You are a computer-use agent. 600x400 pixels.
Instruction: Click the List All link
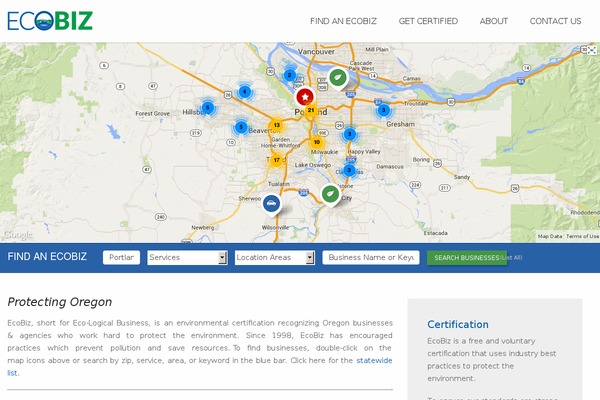pos(512,258)
